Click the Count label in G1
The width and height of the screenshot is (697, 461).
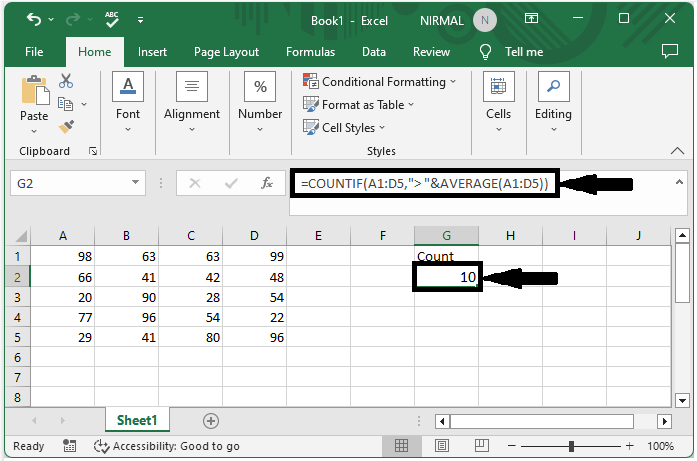click(435, 257)
